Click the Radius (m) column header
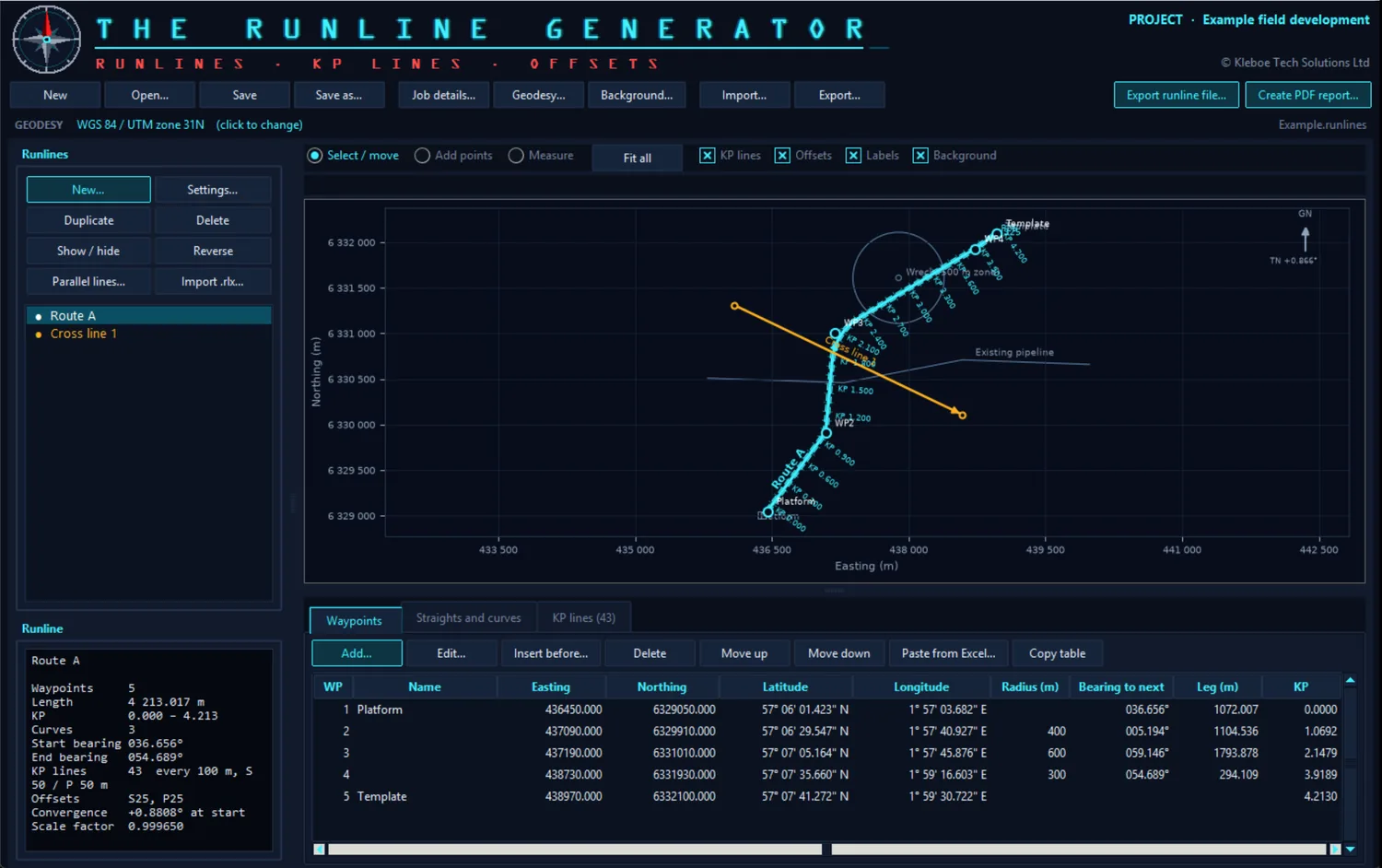 click(1030, 686)
